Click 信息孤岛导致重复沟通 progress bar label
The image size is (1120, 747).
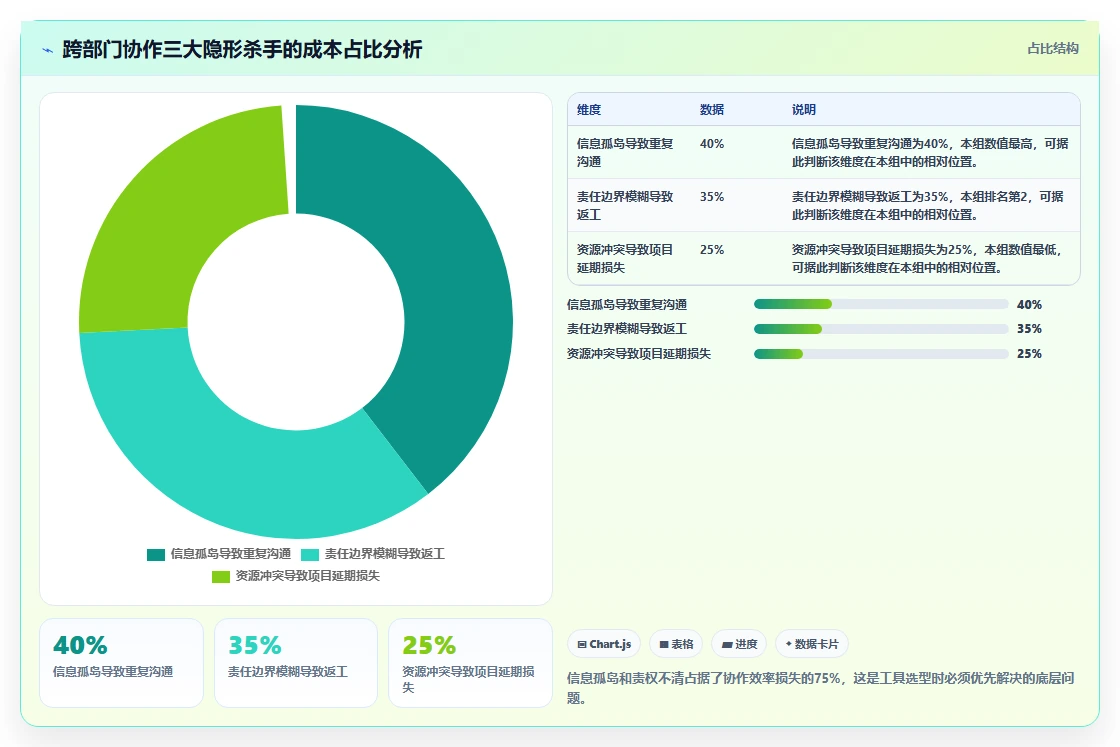627,305
